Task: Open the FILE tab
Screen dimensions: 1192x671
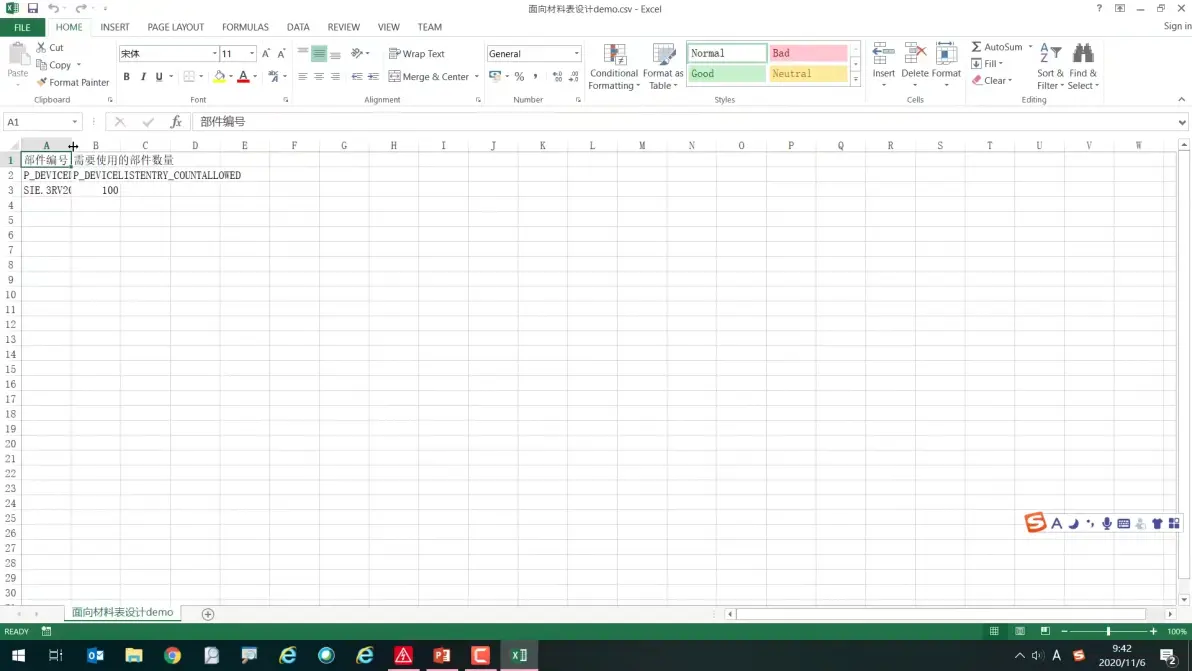Action: click(x=22, y=27)
